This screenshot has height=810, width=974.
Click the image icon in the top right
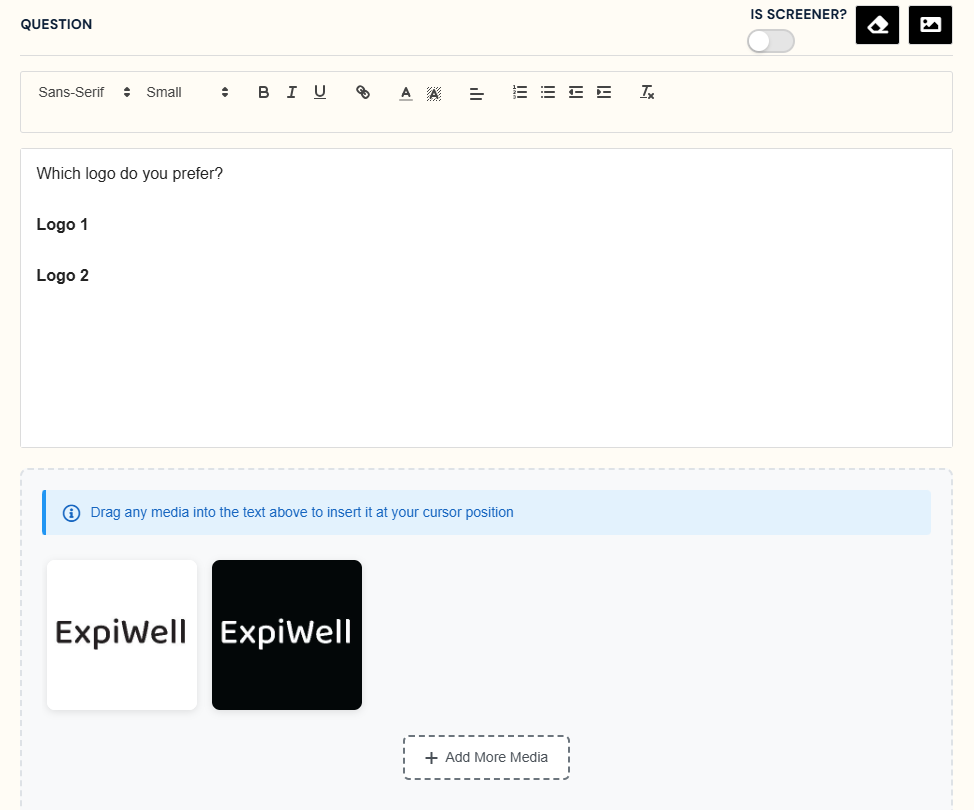pos(930,25)
